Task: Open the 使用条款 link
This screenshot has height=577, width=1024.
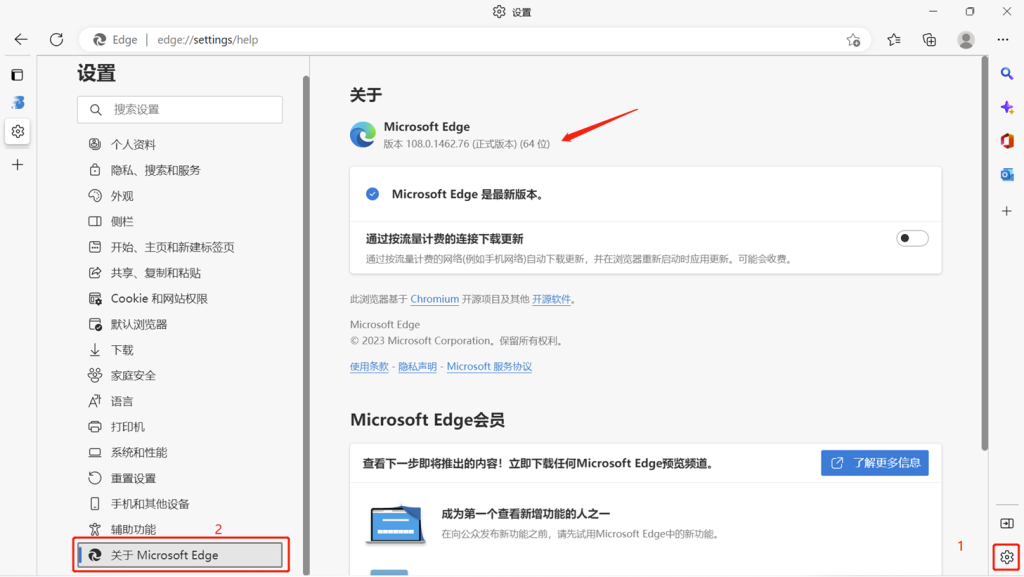Action: click(x=369, y=367)
